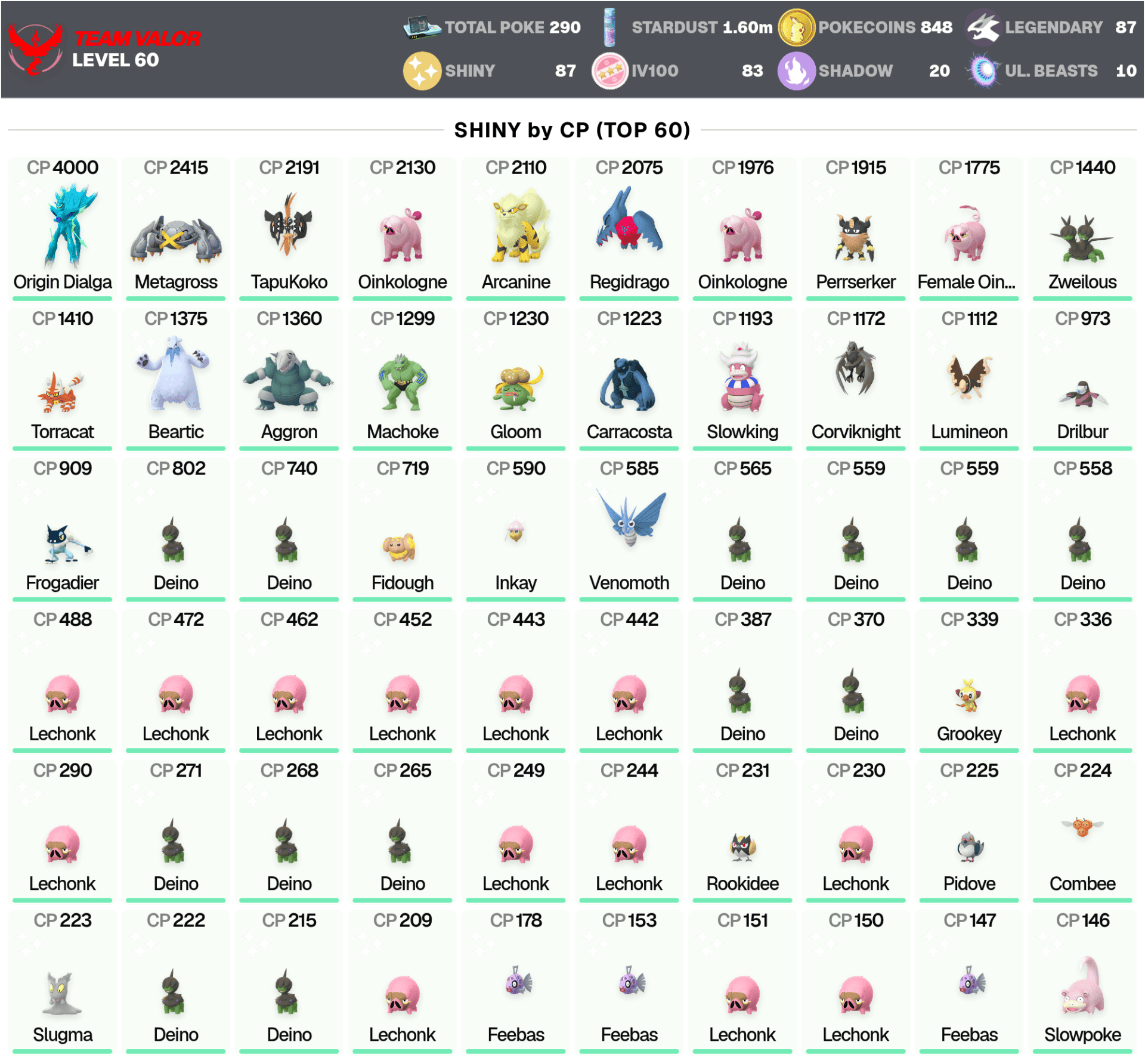Select the Pidove sprite
Screen dimensions: 1145x1064
point(970,847)
